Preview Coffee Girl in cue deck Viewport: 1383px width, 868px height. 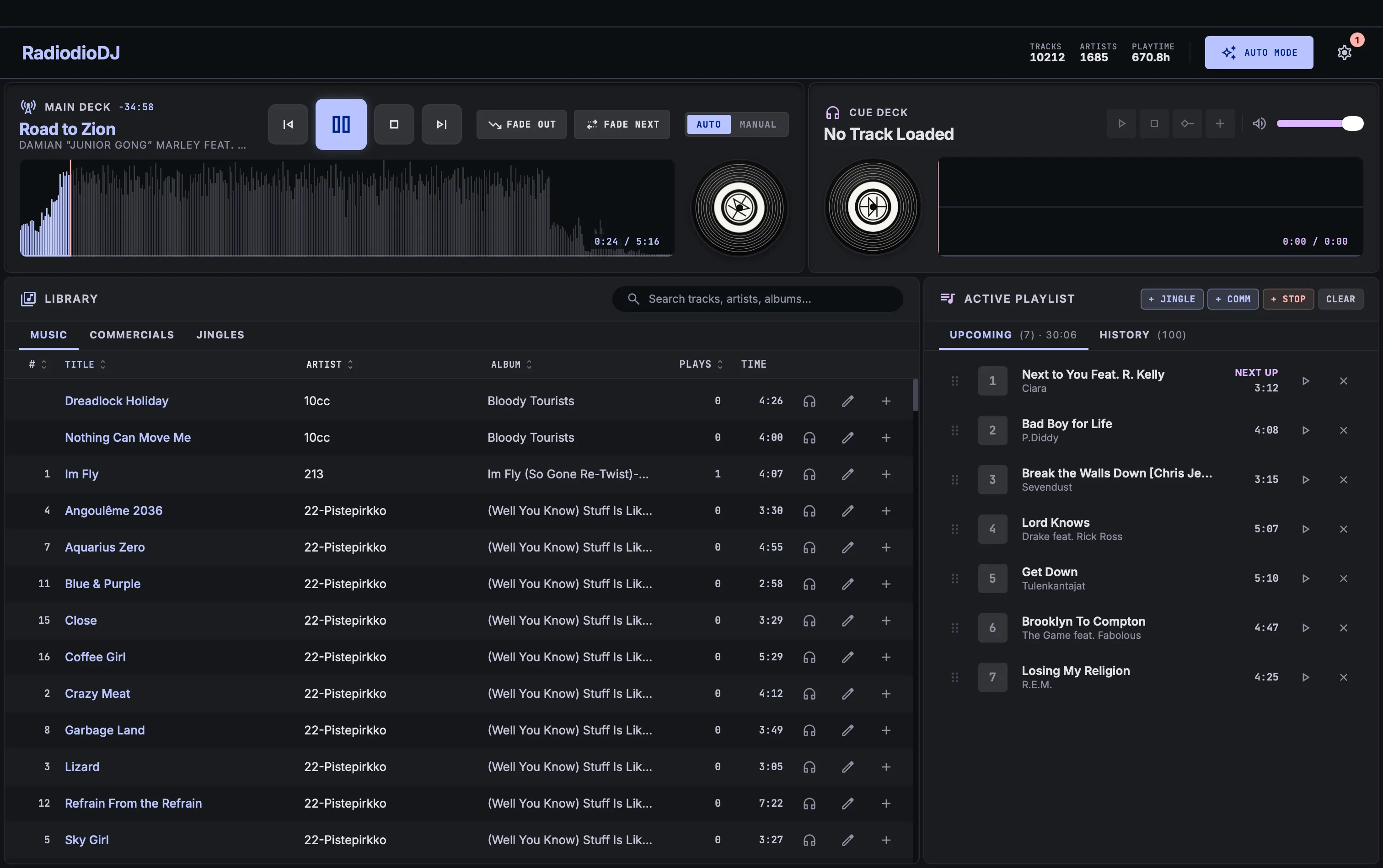[x=809, y=657]
